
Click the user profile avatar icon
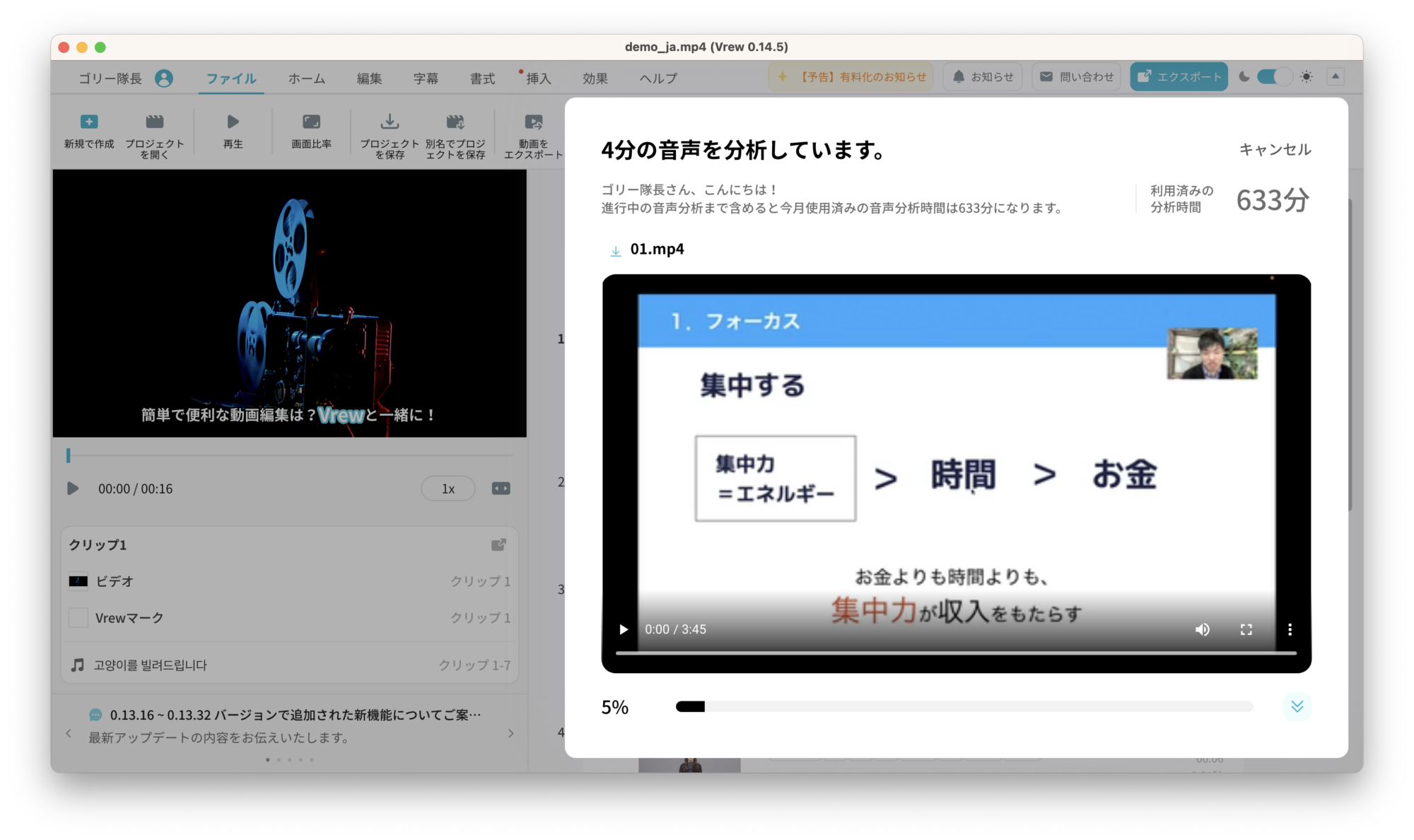tap(164, 78)
